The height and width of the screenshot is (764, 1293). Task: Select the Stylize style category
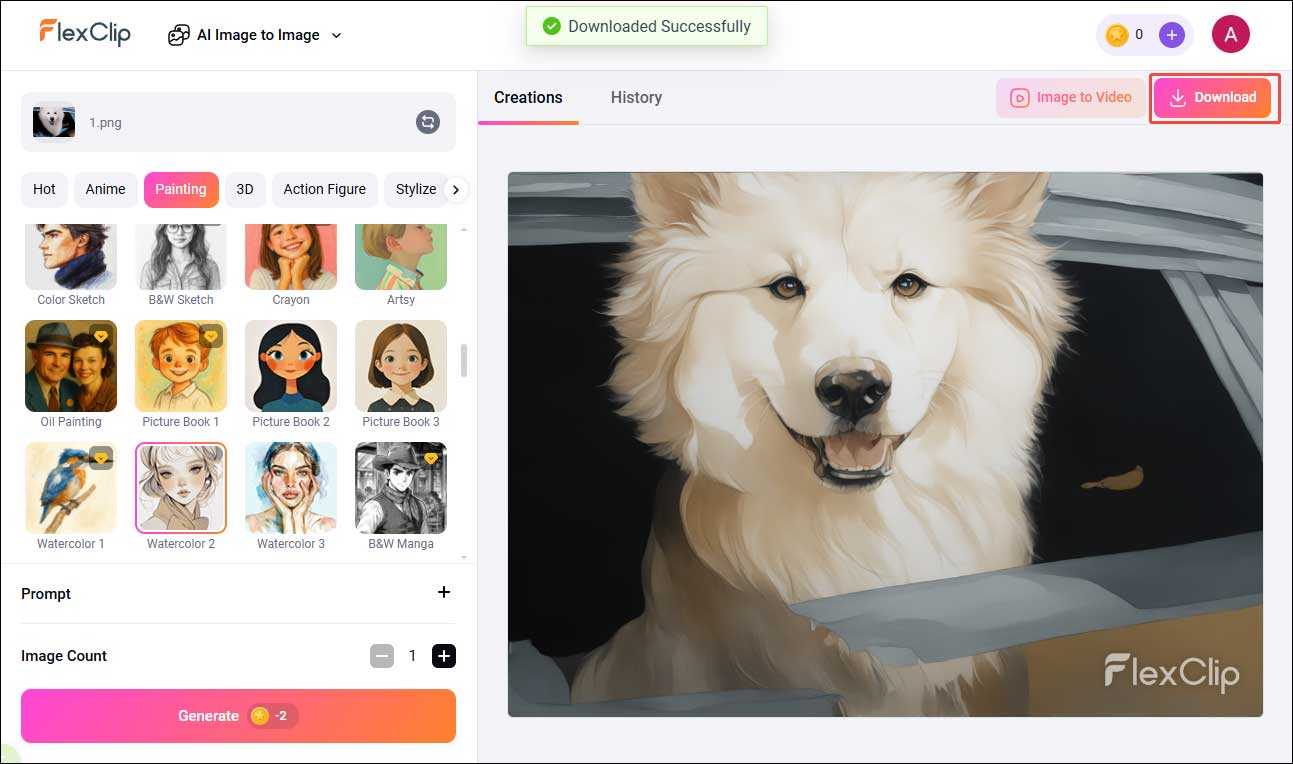(415, 189)
